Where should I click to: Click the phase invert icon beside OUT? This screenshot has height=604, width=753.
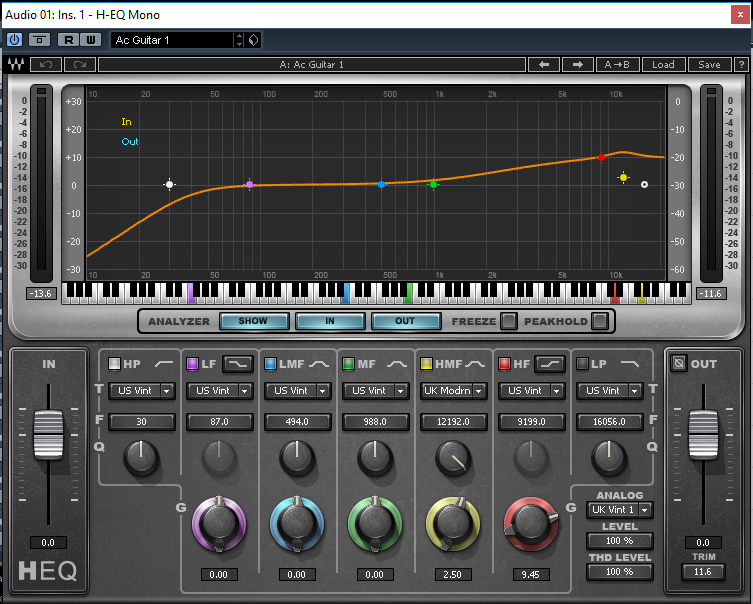coord(679,362)
